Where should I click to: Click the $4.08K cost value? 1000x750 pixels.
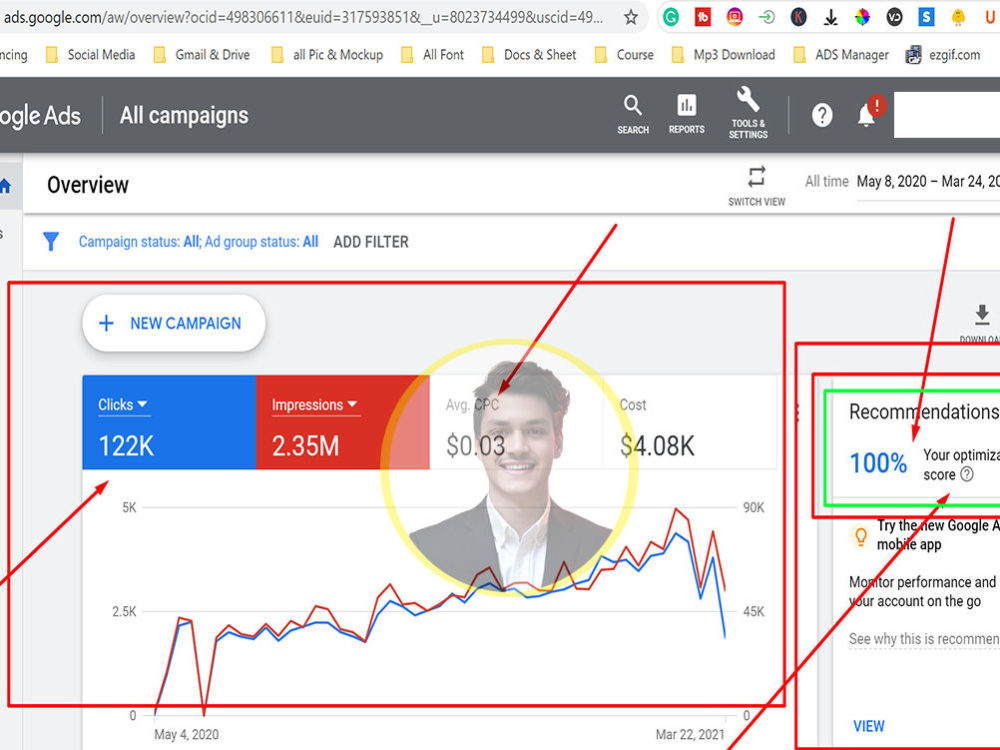(657, 446)
